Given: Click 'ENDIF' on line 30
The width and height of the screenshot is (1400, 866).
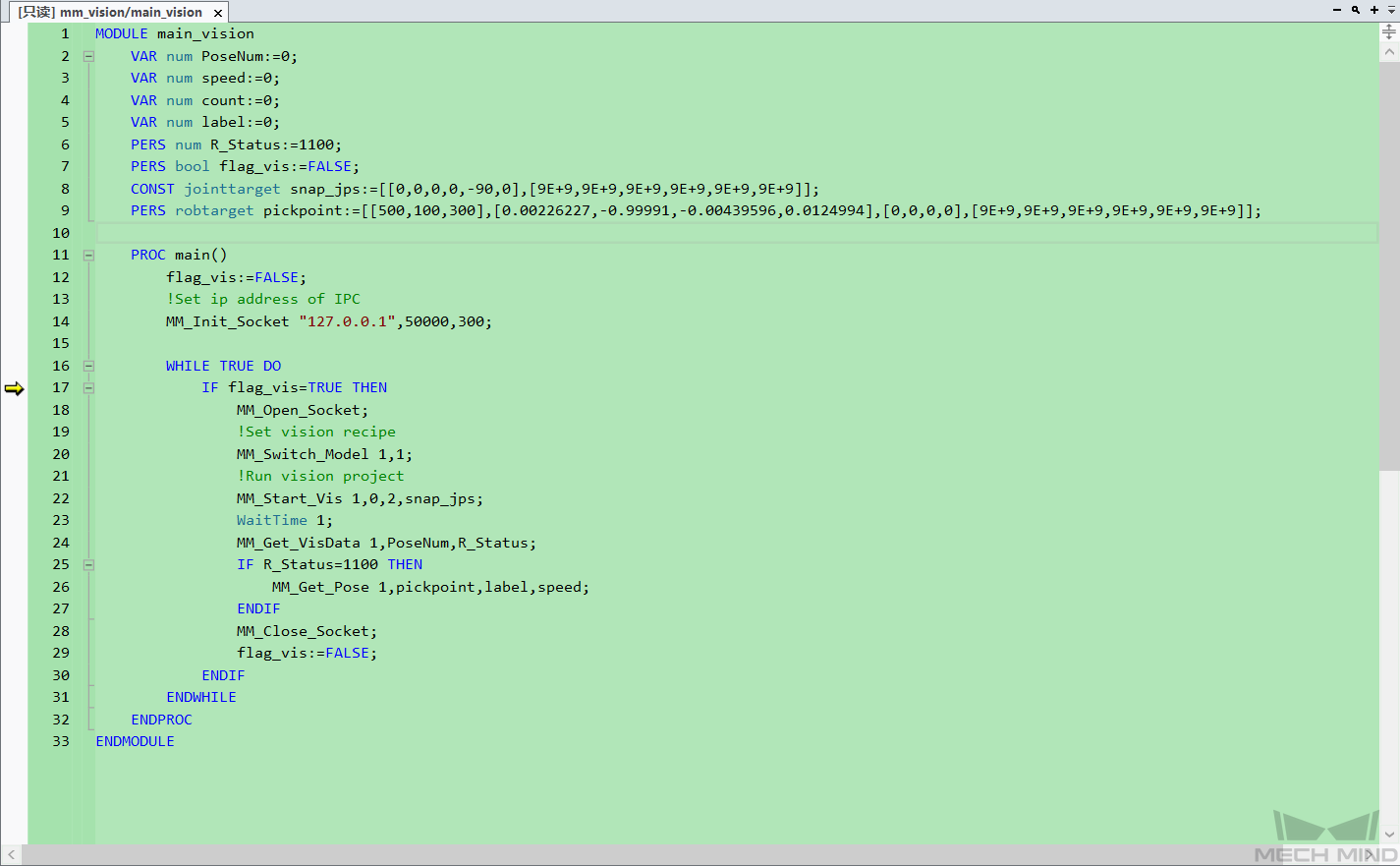Looking at the screenshot, I should tap(223, 675).
